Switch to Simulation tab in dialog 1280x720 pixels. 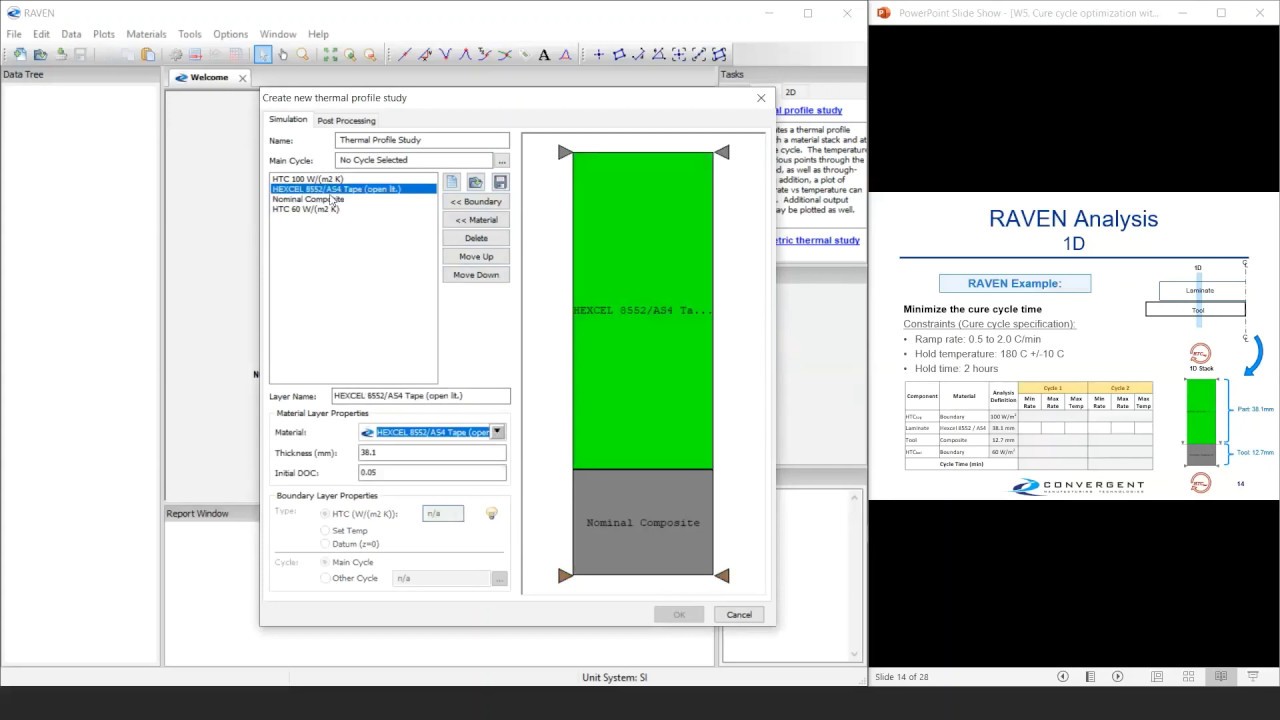[x=288, y=120]
